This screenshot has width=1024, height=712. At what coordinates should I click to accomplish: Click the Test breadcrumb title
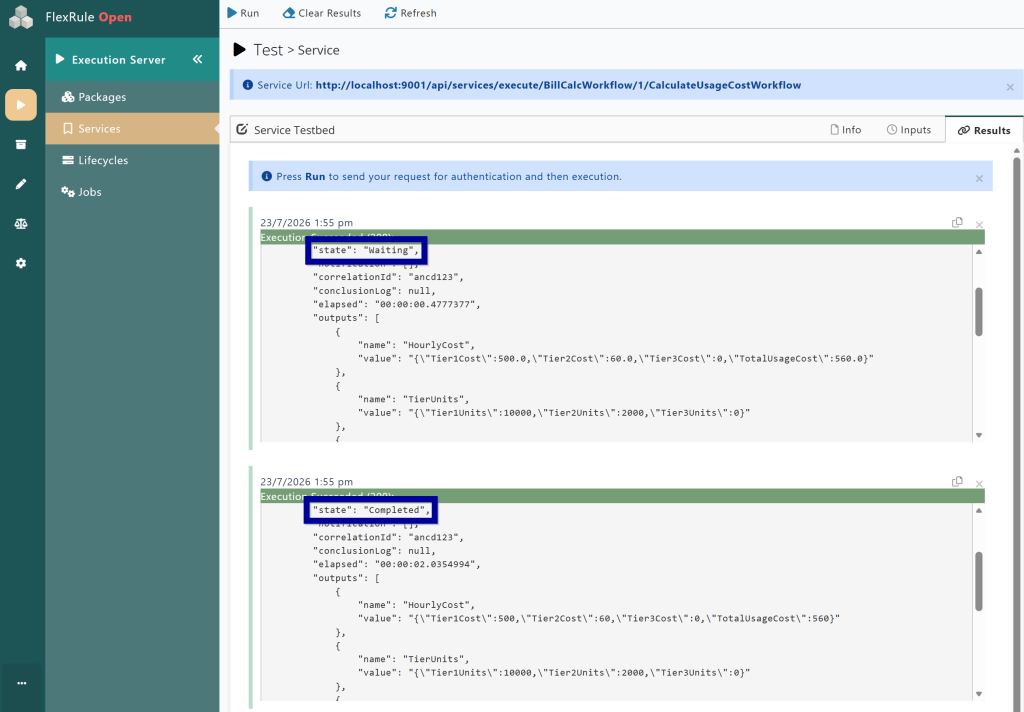point(268,50)
